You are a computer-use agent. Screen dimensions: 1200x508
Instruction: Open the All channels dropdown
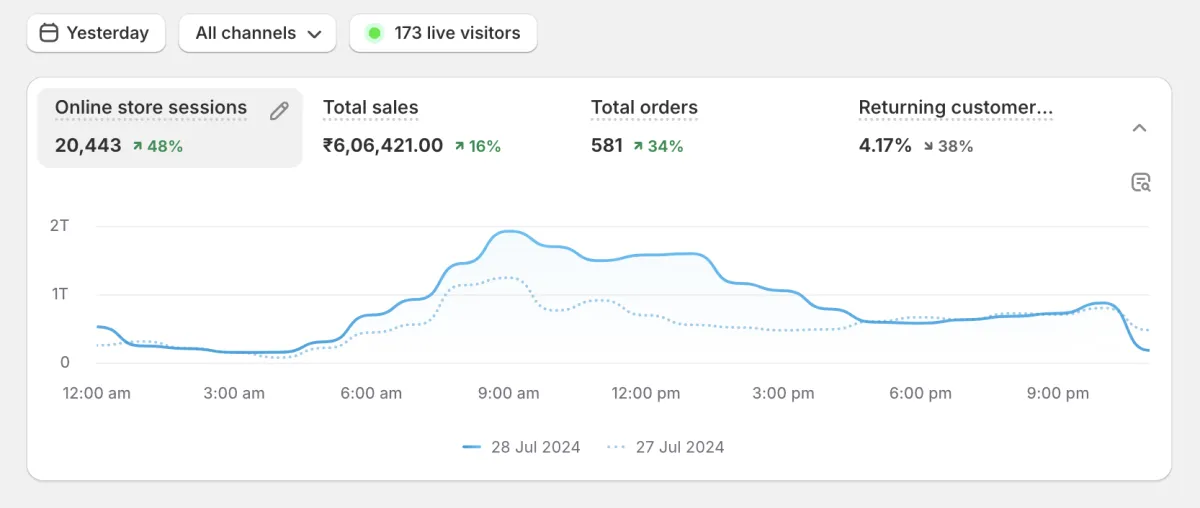pyautogui.click(x=259, y=33)
